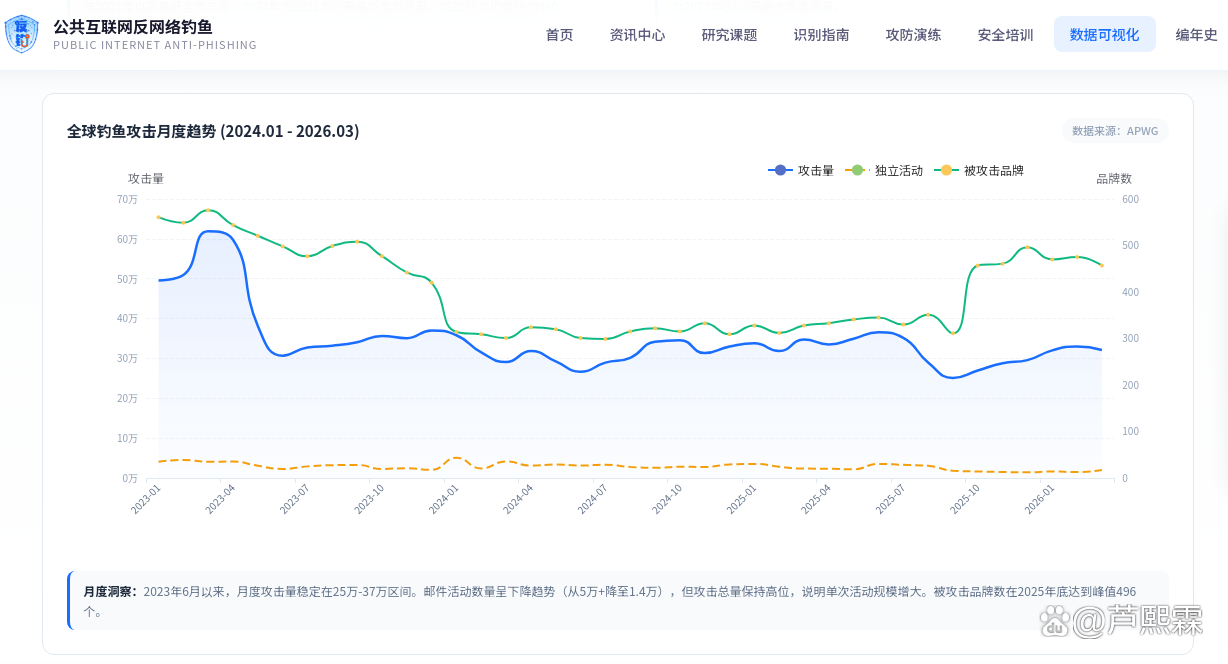Image resolution: width=1228 pixels, height=664 pixels.
Task: Click the blue 攻击量 legend marker
Action: click(x=780, y=171)
